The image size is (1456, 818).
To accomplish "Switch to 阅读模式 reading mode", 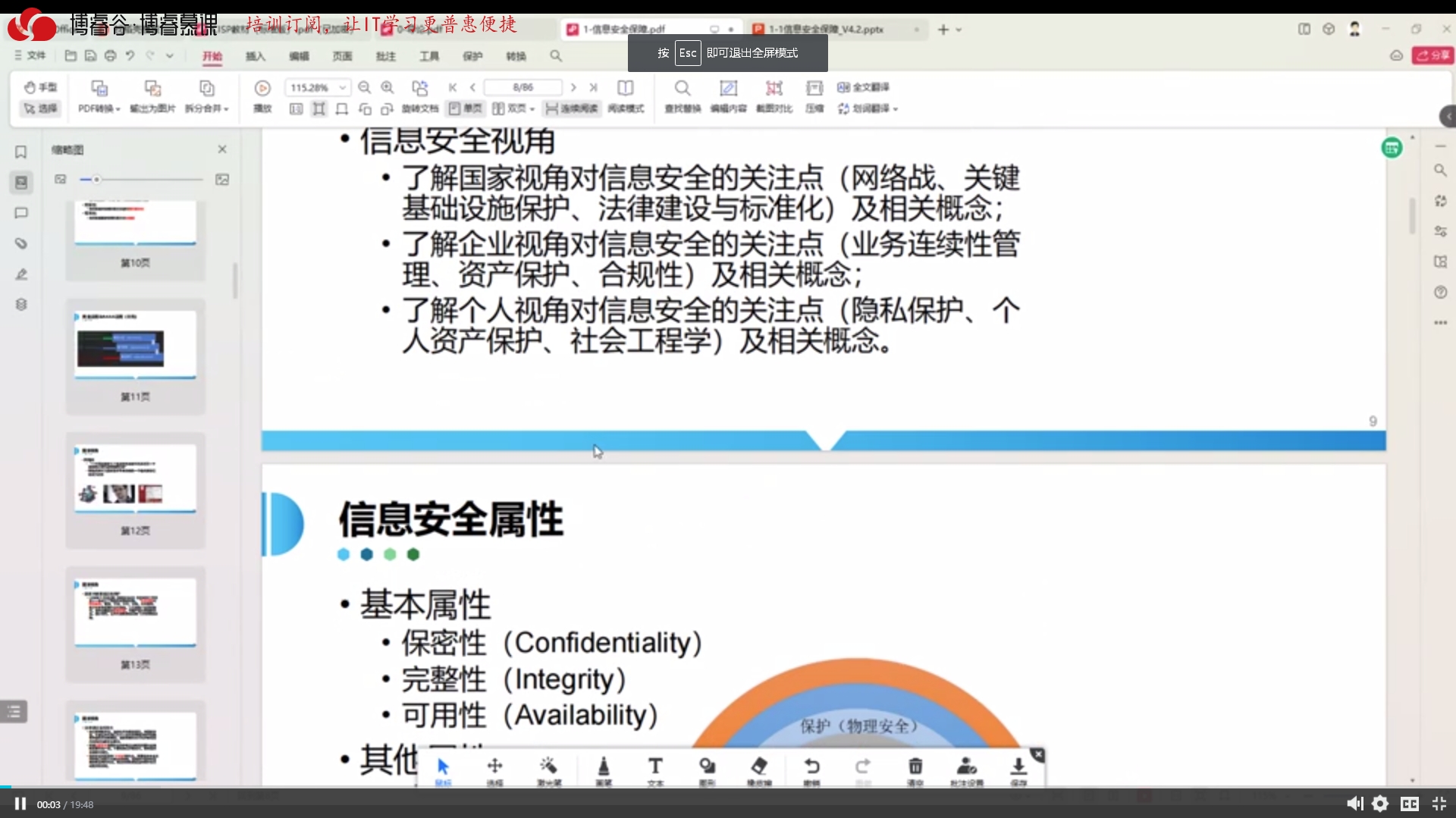I will [626, 97].
